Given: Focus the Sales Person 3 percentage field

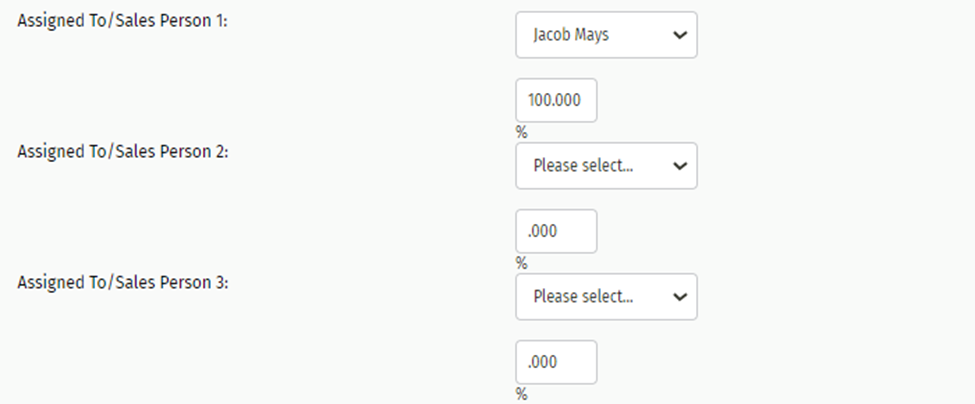Looking at the screenshot, I should [556, 362].
